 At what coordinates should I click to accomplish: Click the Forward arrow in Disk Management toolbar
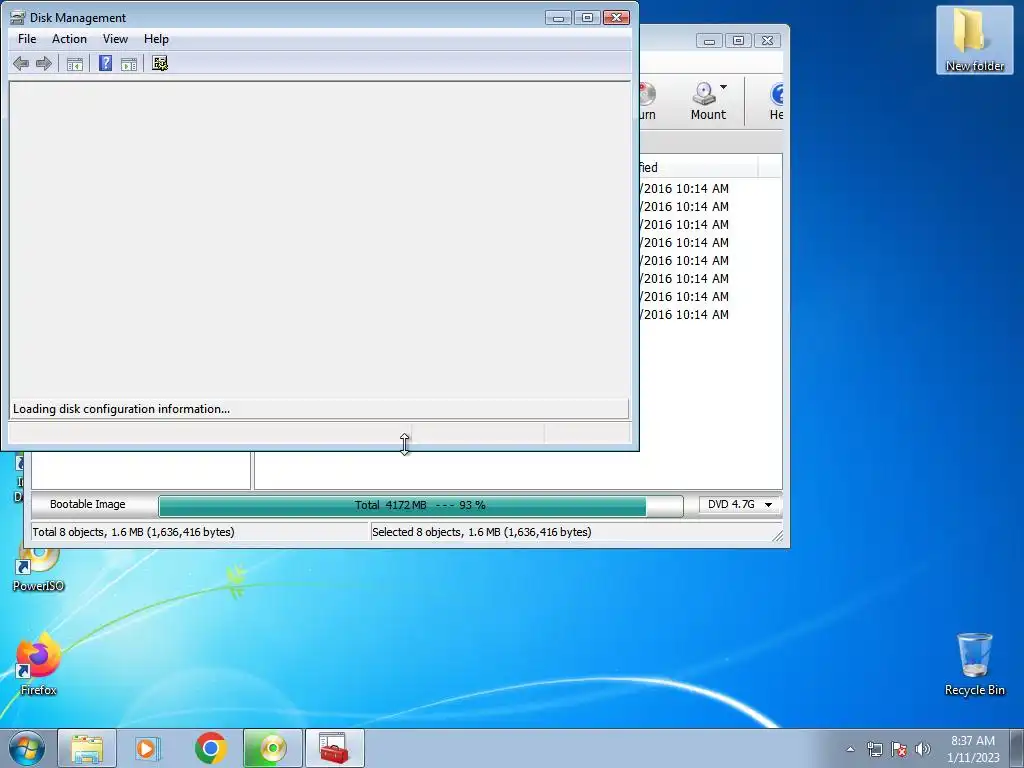coord(44,63)
